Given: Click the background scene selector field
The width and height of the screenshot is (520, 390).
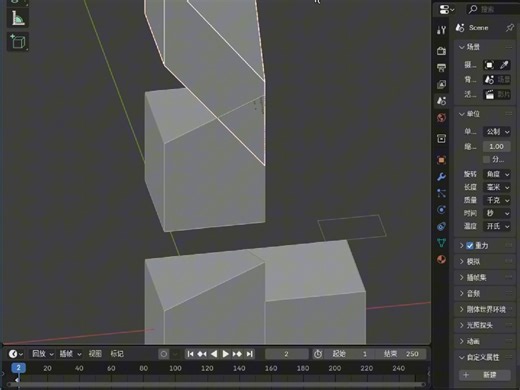Looking at the screenshot, I should (497, 80).
